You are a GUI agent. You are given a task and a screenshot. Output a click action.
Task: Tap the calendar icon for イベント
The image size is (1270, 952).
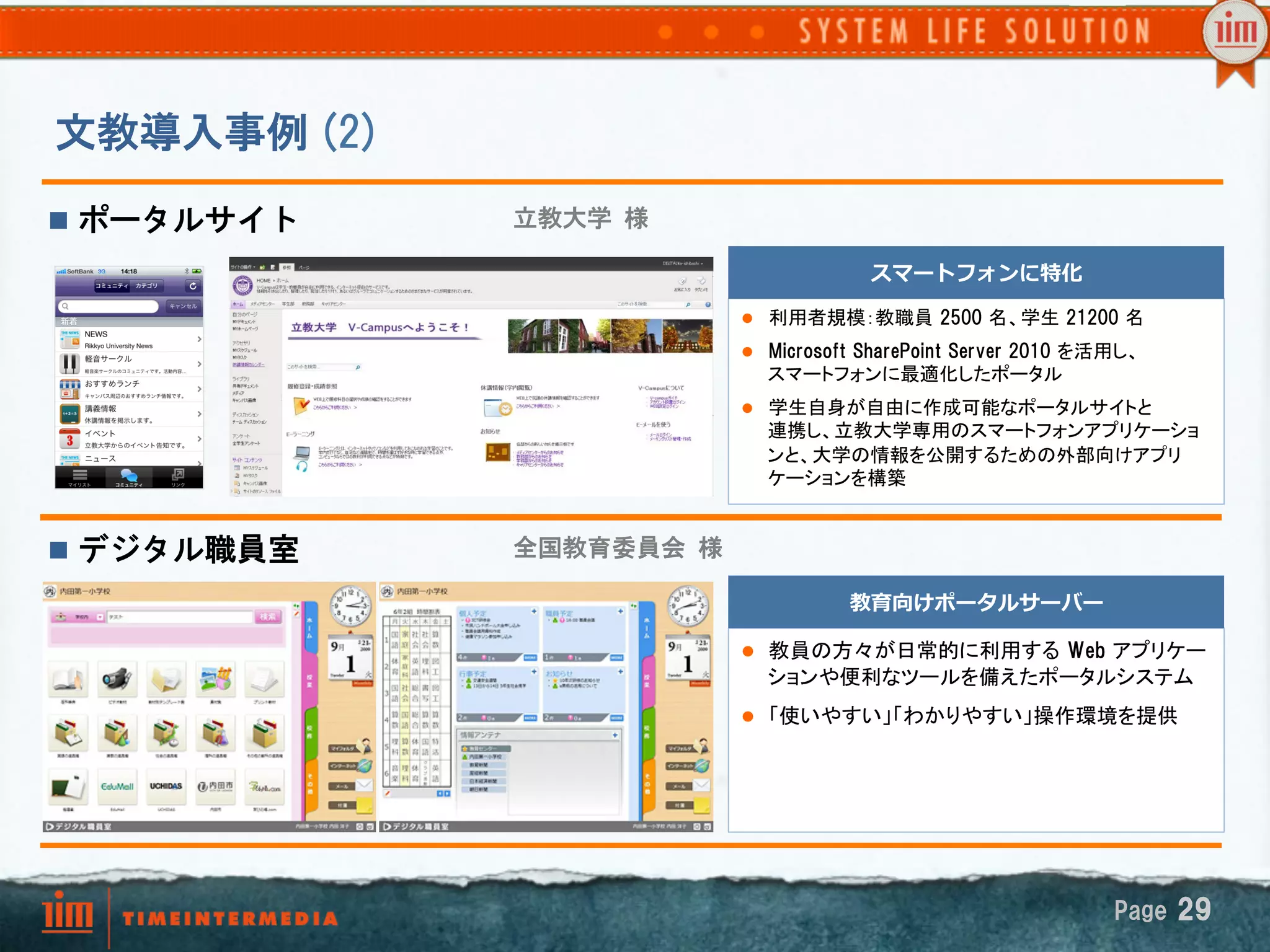coord(70,438)
